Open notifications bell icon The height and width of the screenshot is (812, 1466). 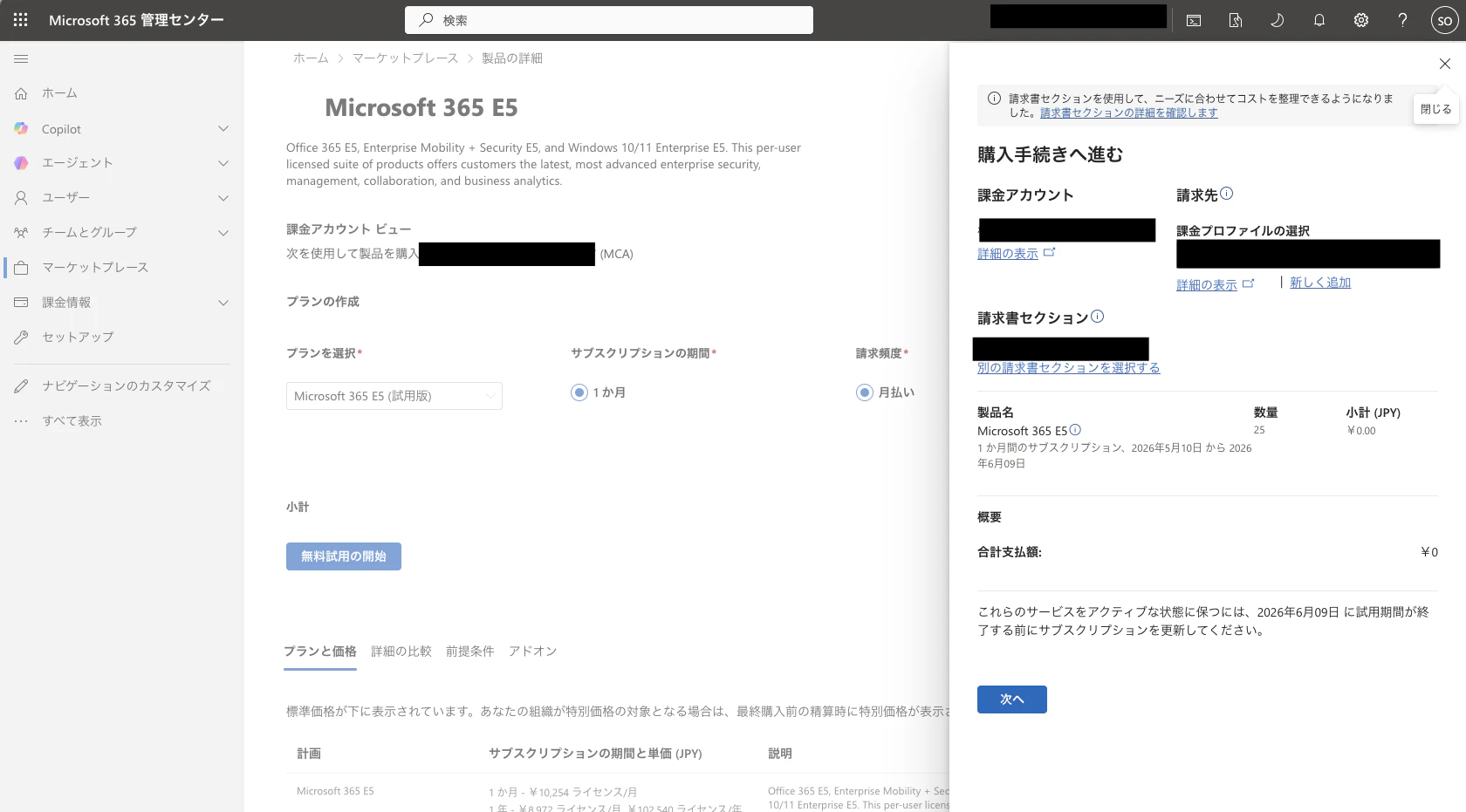click(1319, 20)
